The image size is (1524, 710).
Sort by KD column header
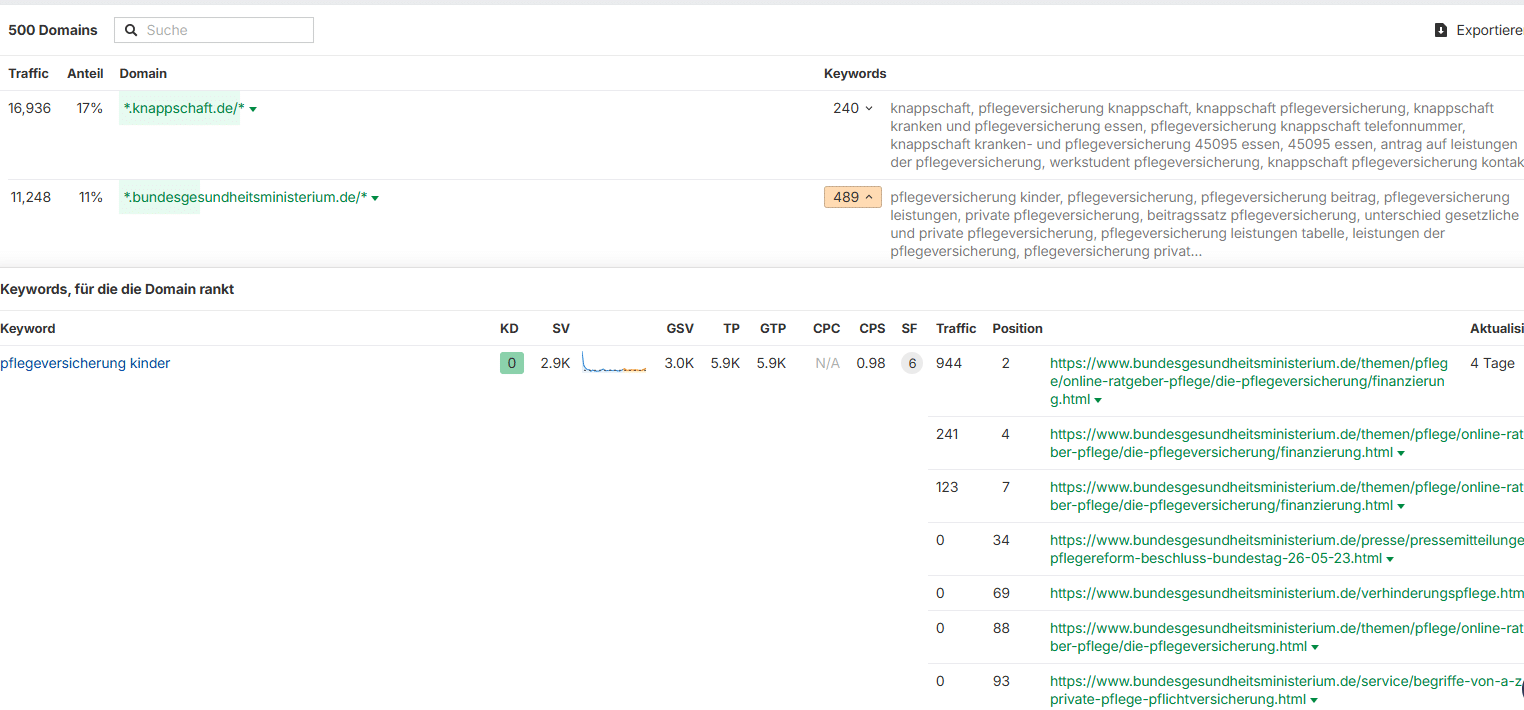510,328
